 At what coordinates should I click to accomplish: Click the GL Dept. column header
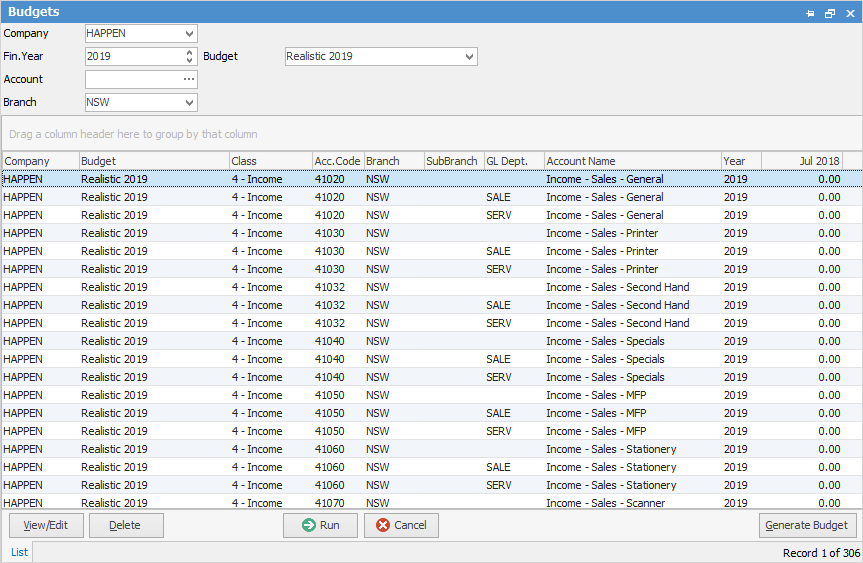point(513,161)
